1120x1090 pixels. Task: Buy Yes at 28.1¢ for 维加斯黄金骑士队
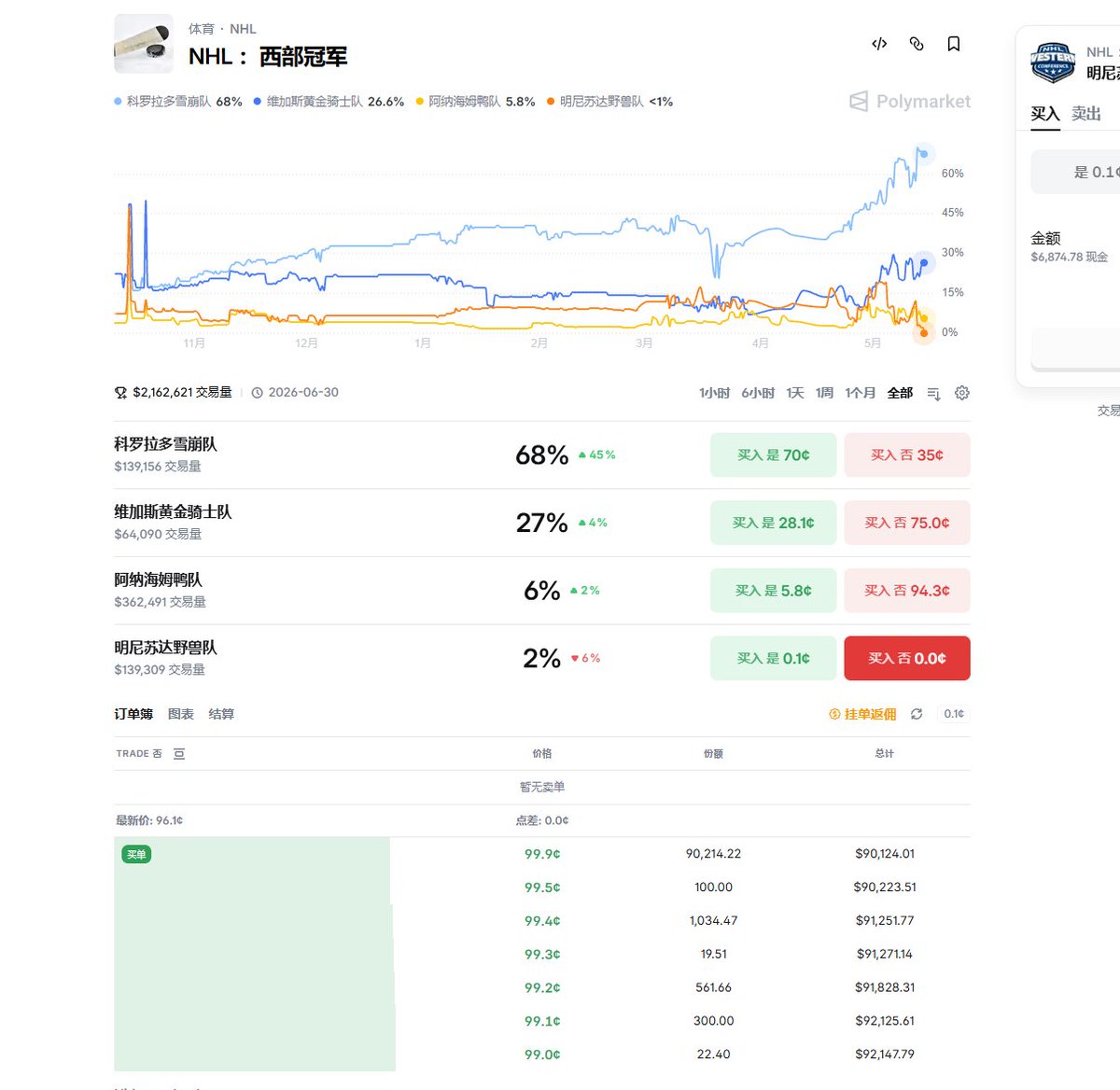coord(773,523)
